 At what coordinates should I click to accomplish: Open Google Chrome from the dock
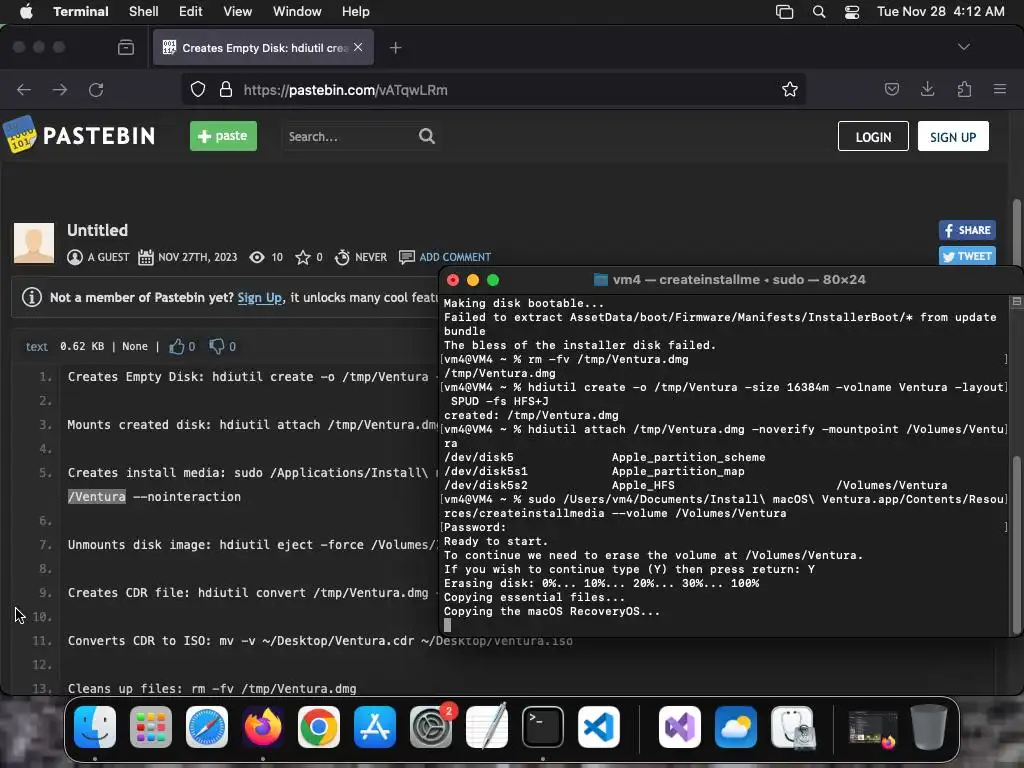(x=319, y=727)
